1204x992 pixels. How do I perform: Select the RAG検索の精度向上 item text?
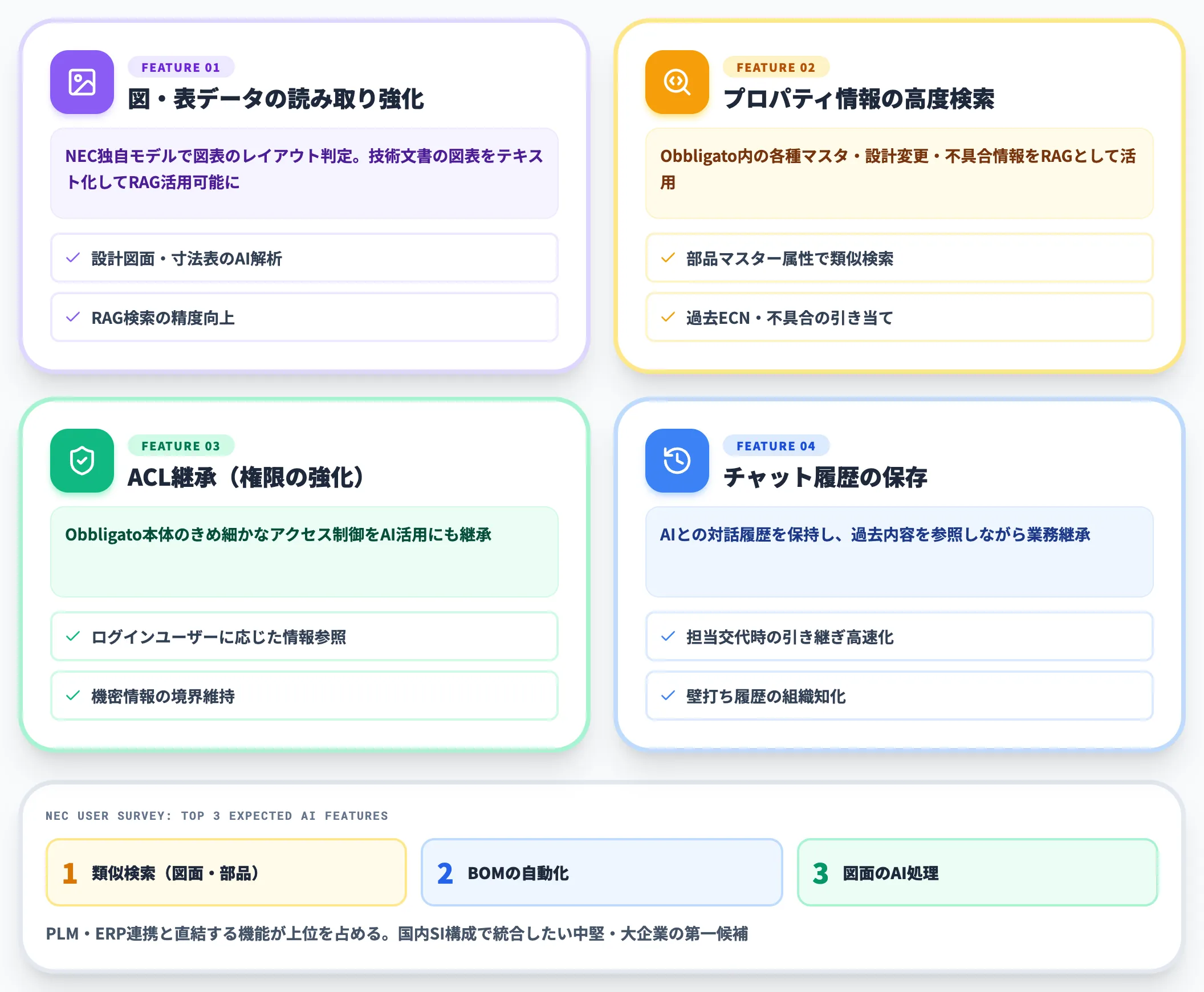click(x=163, y=318)
